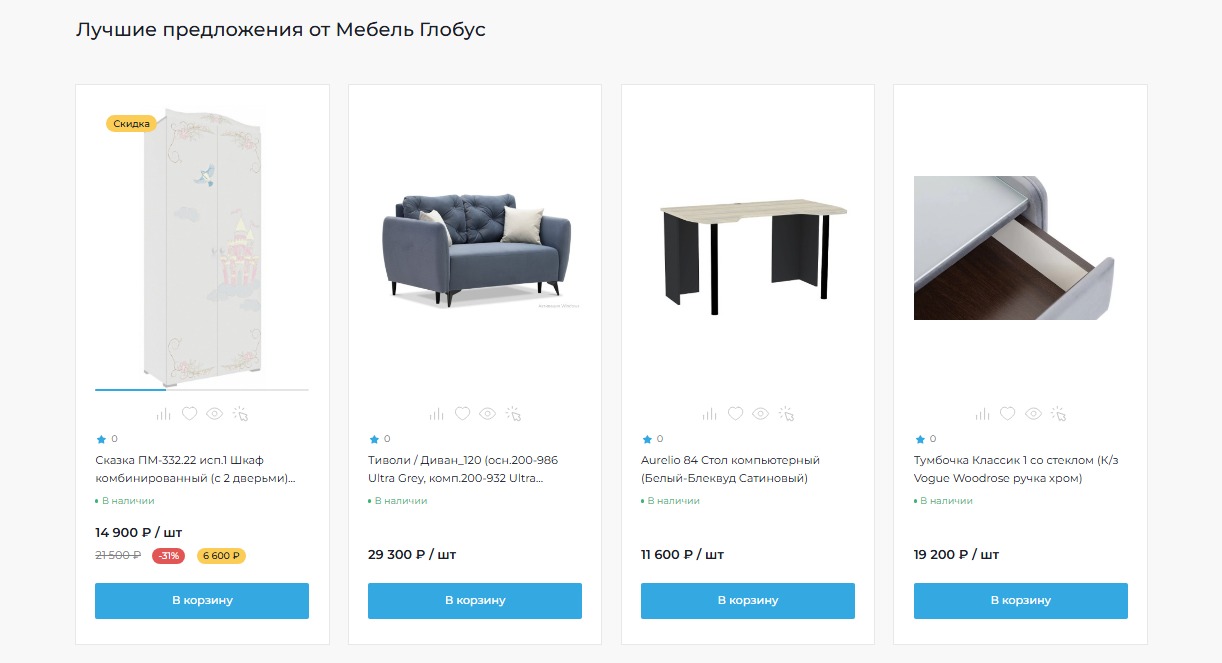Click one-click buy icon for Тиволи sofa
Viewport: 1222px width, 663px height.
tap(513, 413)
